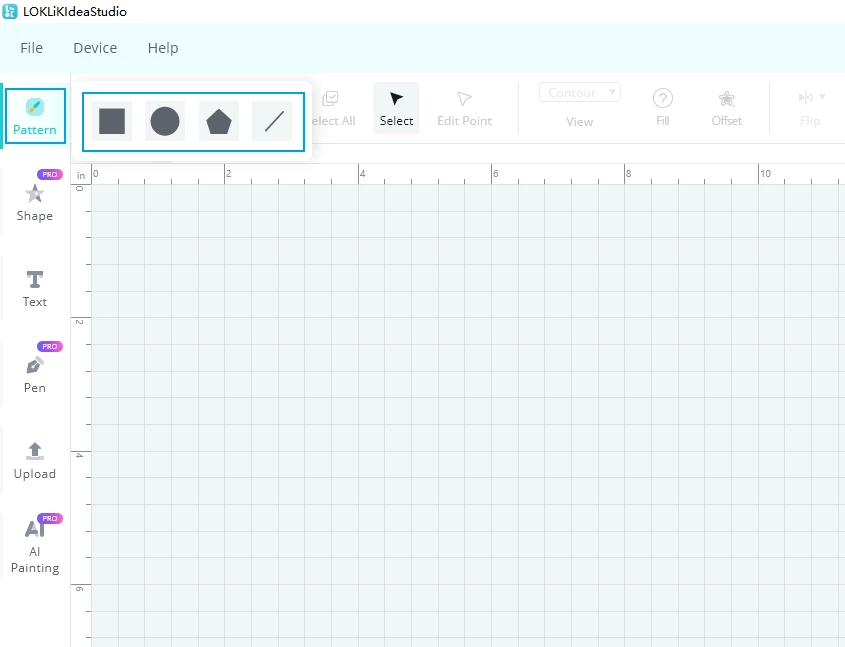
Task: Click the Flip toolbar button
Action: click(x=809, y=108)
